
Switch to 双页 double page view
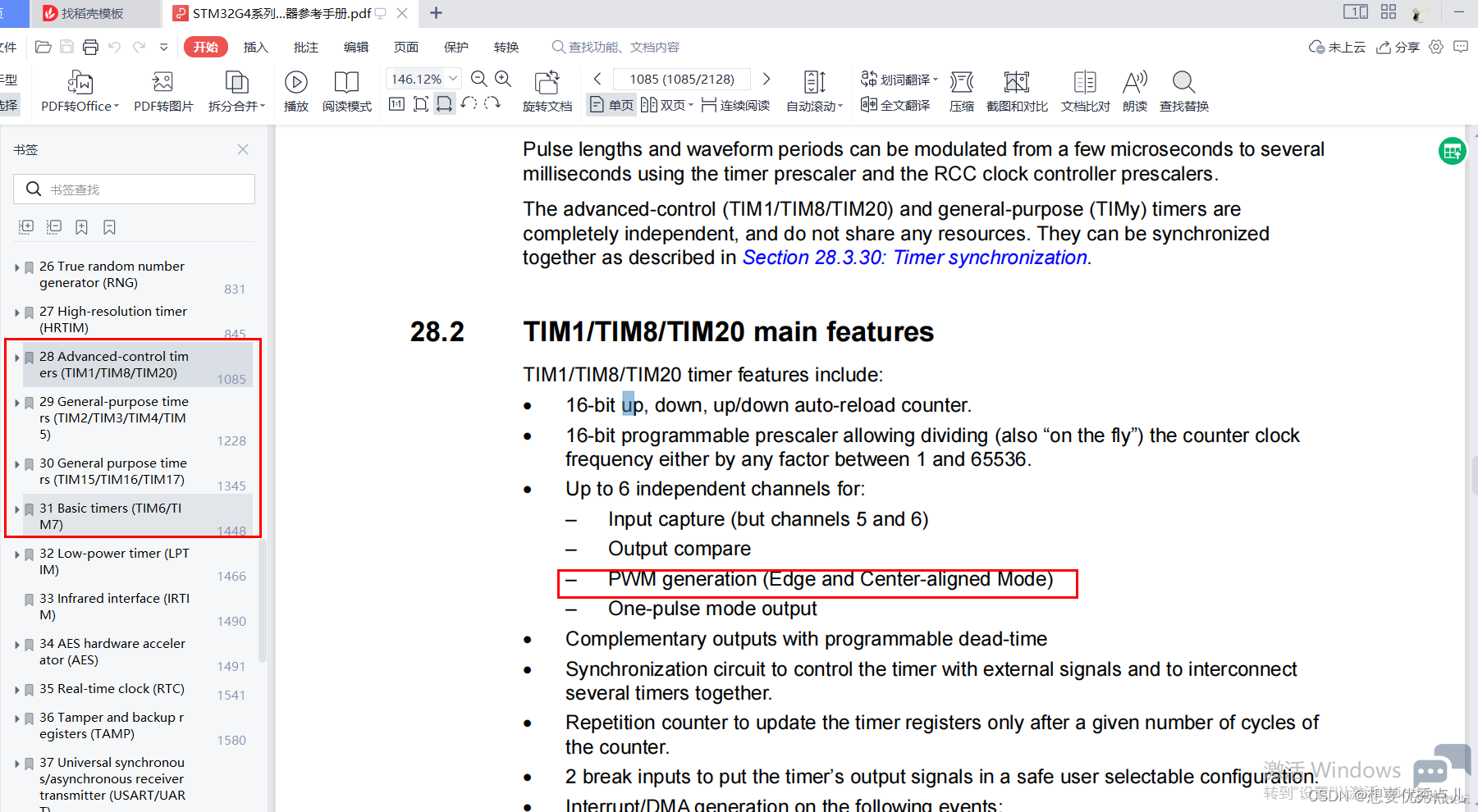[x=665, y=105]
